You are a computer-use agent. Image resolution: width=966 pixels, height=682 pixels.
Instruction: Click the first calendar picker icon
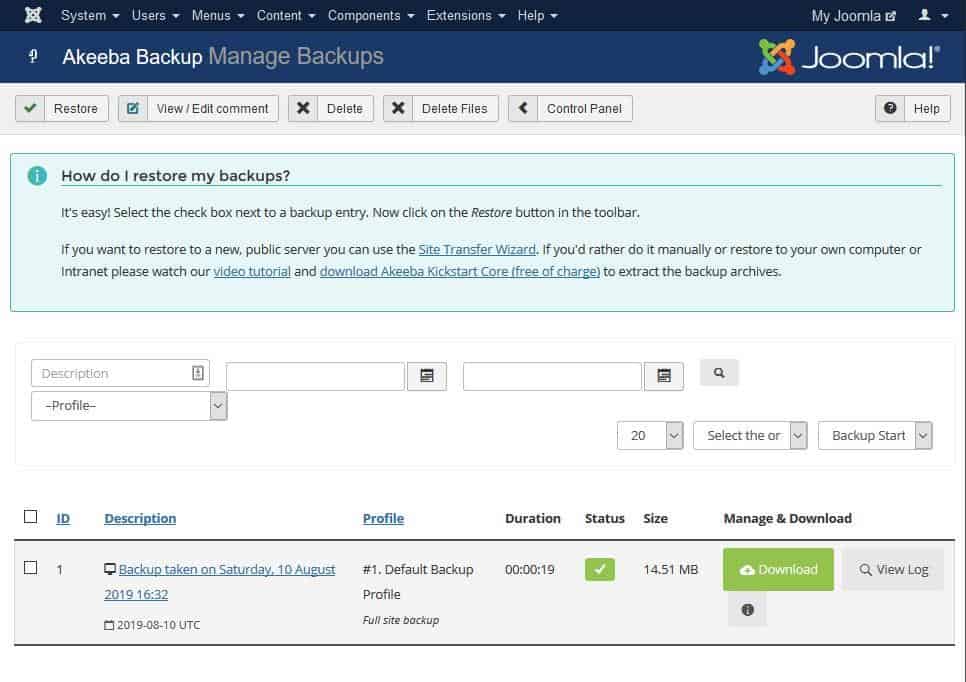point(426,376)
